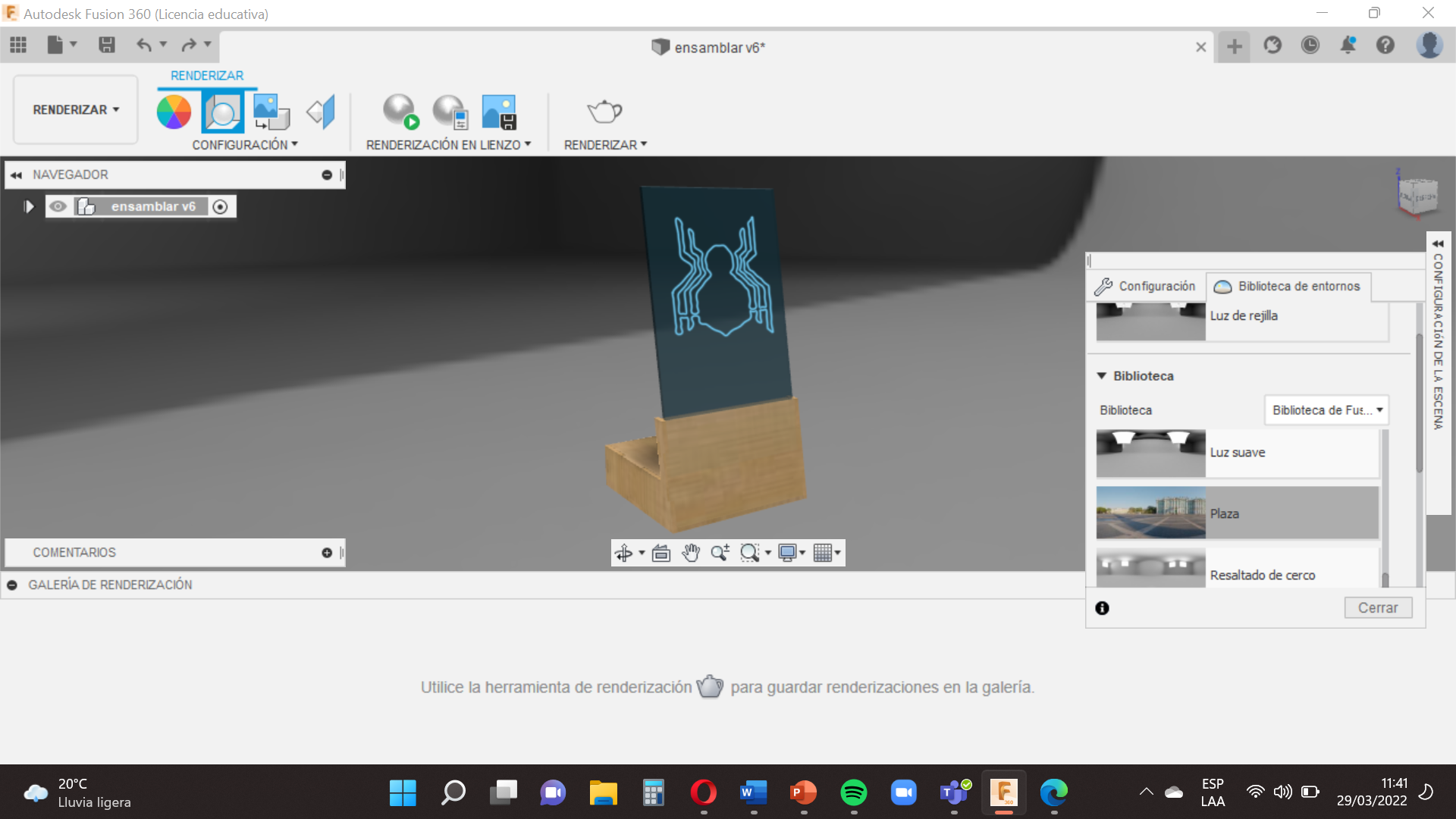The width and height of the screenshot is (1456, 819).
Task: Switch to Biblioteca de entornos tab
Action: point(1288,287)
